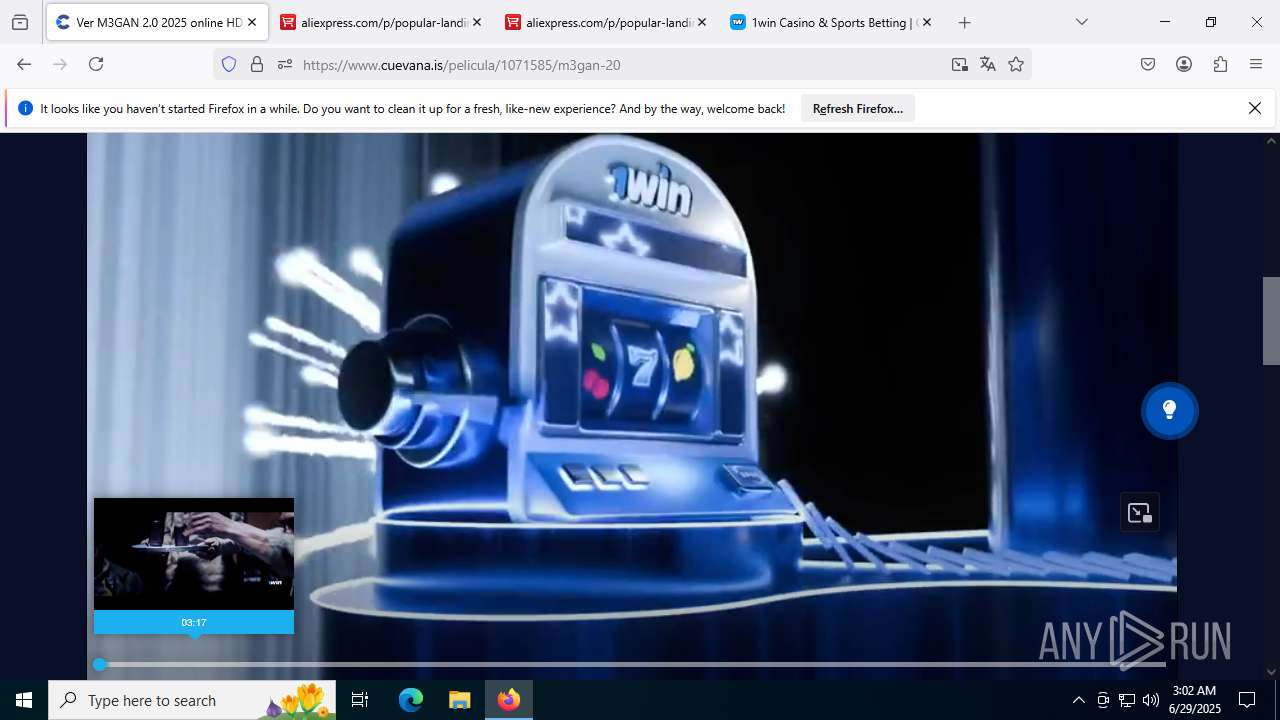Open site permissions icon in address bar

point(285,64)
